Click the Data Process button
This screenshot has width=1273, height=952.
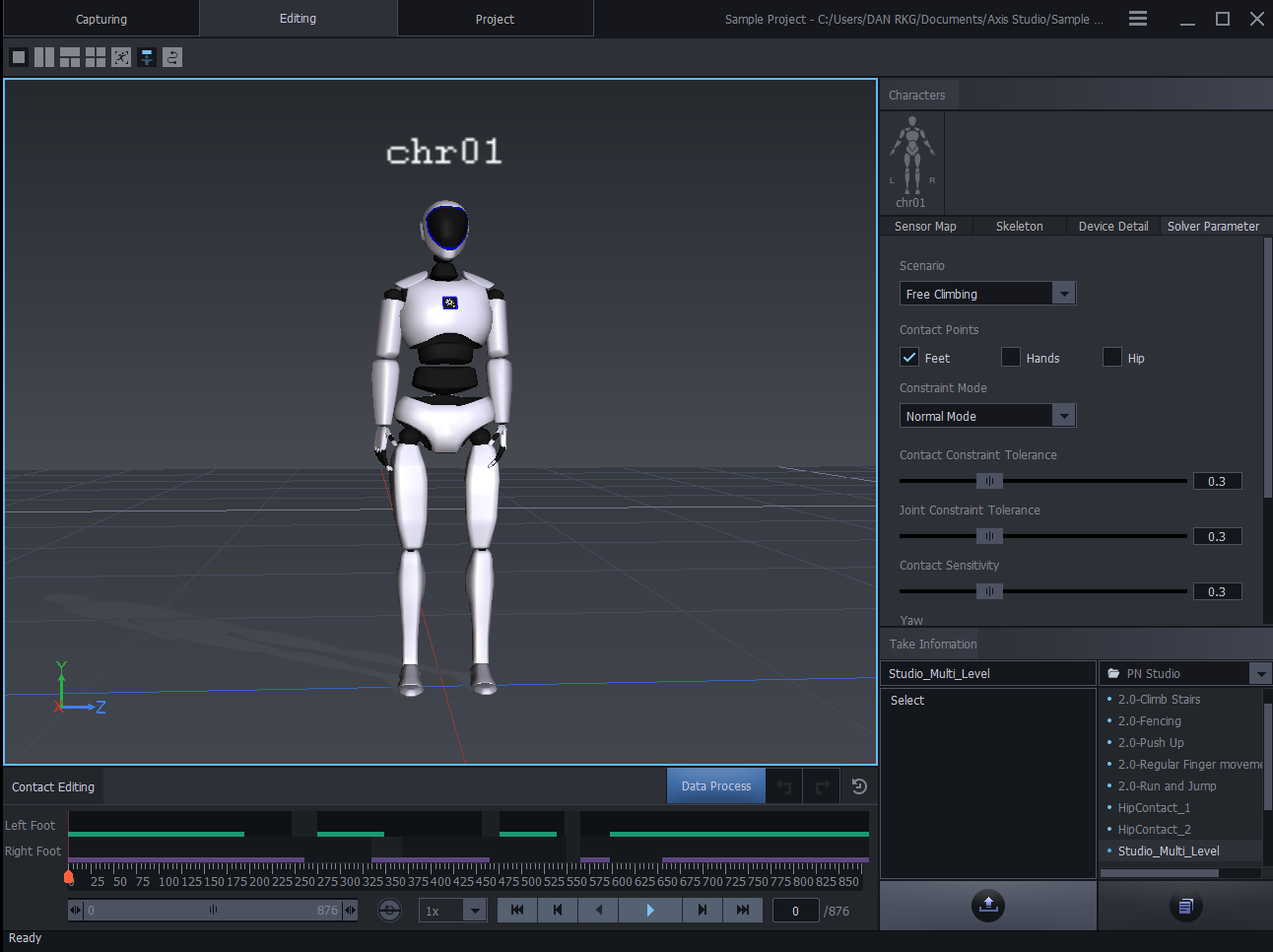pyautogui.click(x=715, y=785)
